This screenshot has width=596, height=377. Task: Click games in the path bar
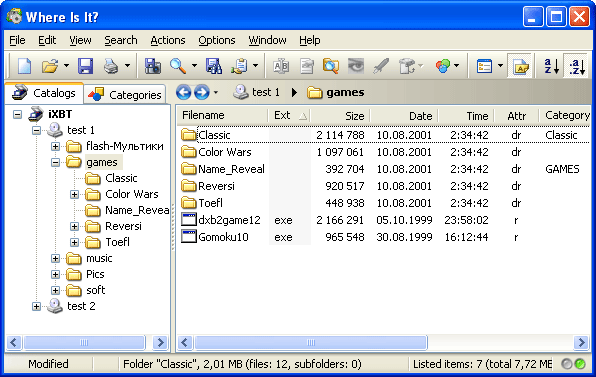pyautogui.click(x=336, y=92)
